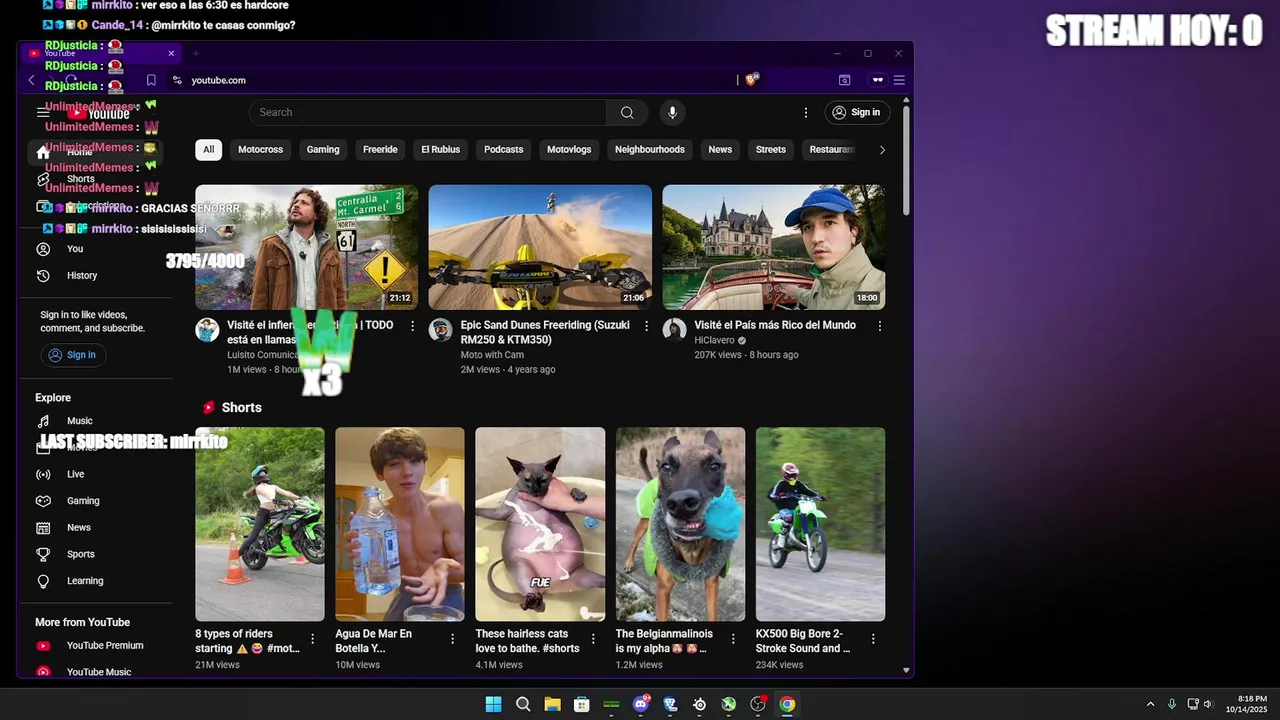The width and height of the screenshot is (1280, 720).
Task: Open the Brave VPN glasses icon
Action: pyautogui.click(x=877, y=80)
